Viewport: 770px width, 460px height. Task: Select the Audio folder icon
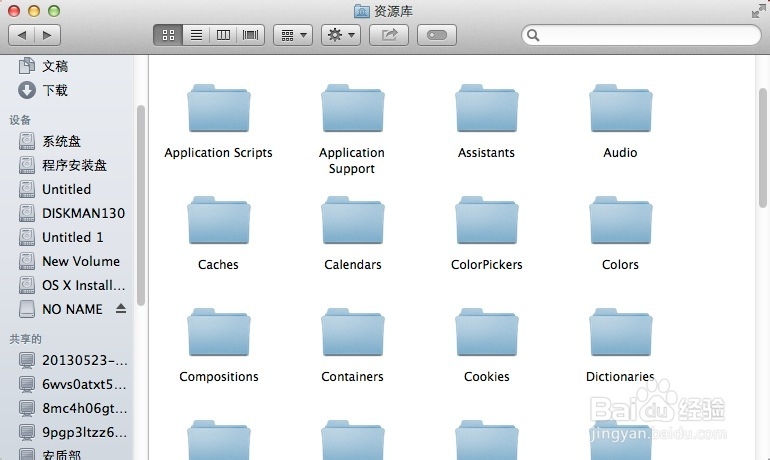(x=621, y=108)
